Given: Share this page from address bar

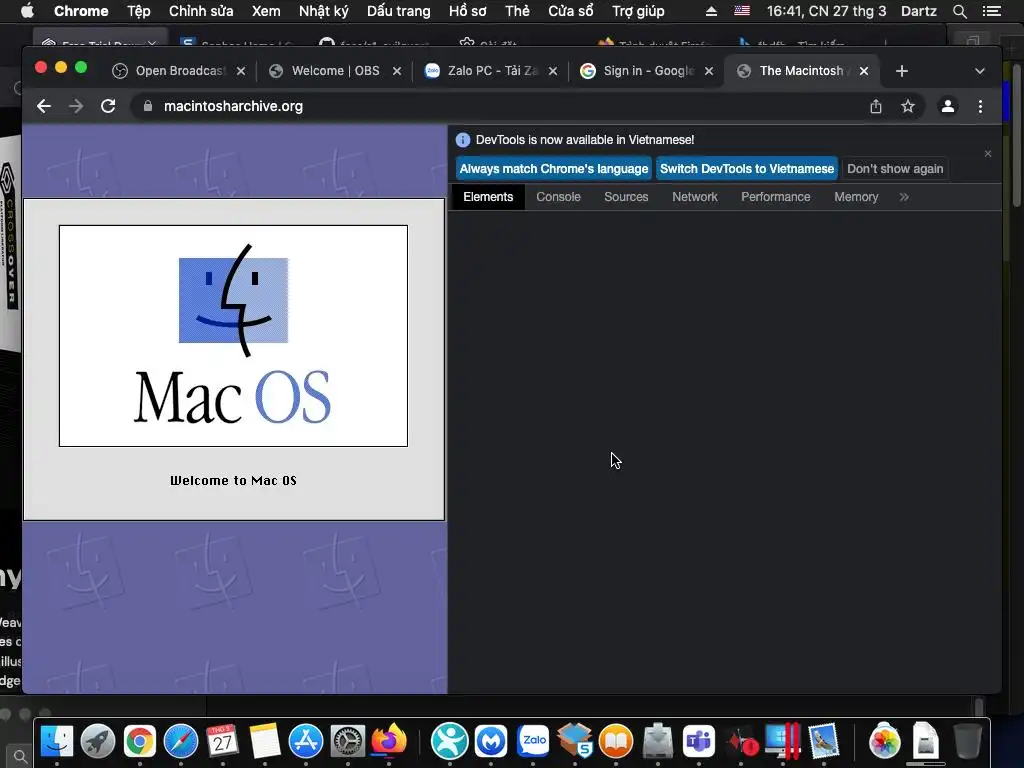Looking at the screenshot, I should point(876,106).
